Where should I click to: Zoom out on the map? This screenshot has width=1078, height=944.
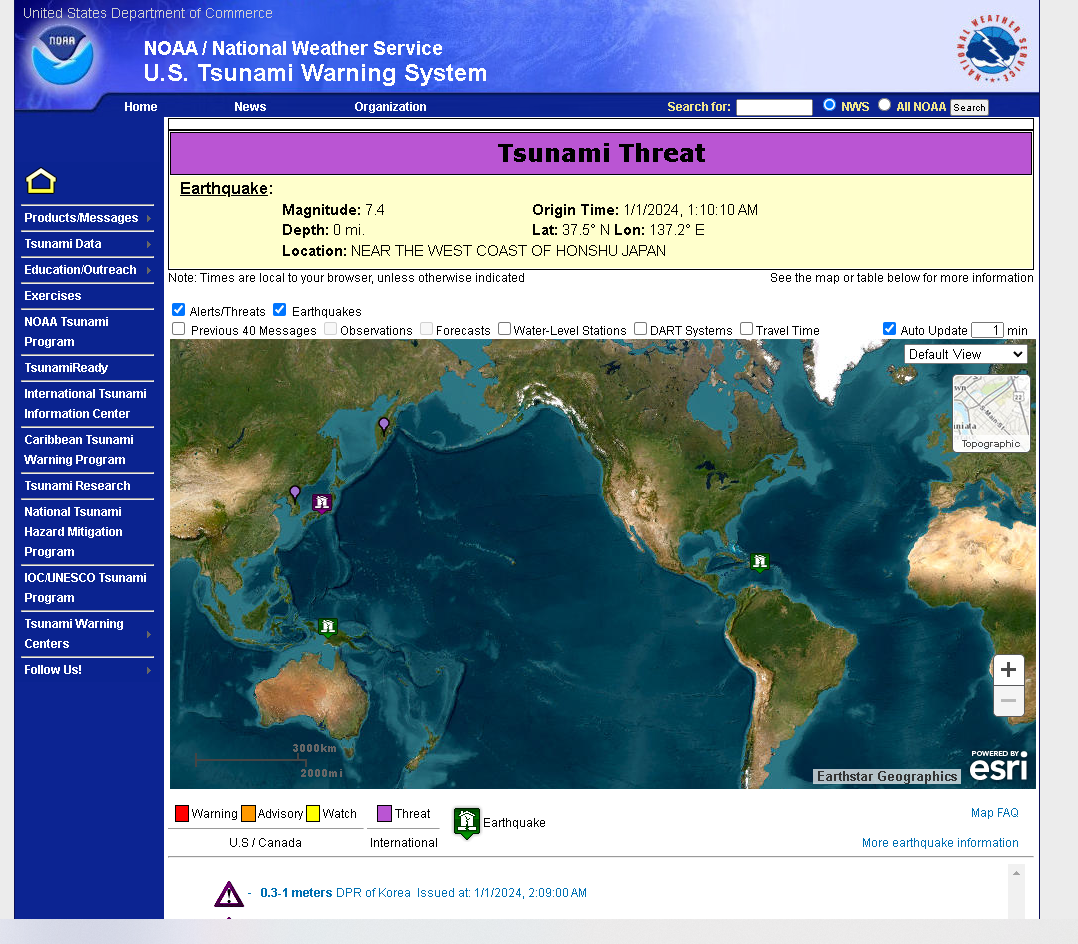coord(1009,701)
